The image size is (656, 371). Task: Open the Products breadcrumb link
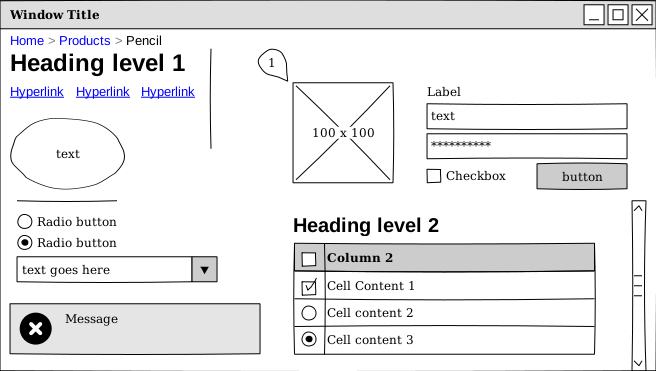pos(85,41)
